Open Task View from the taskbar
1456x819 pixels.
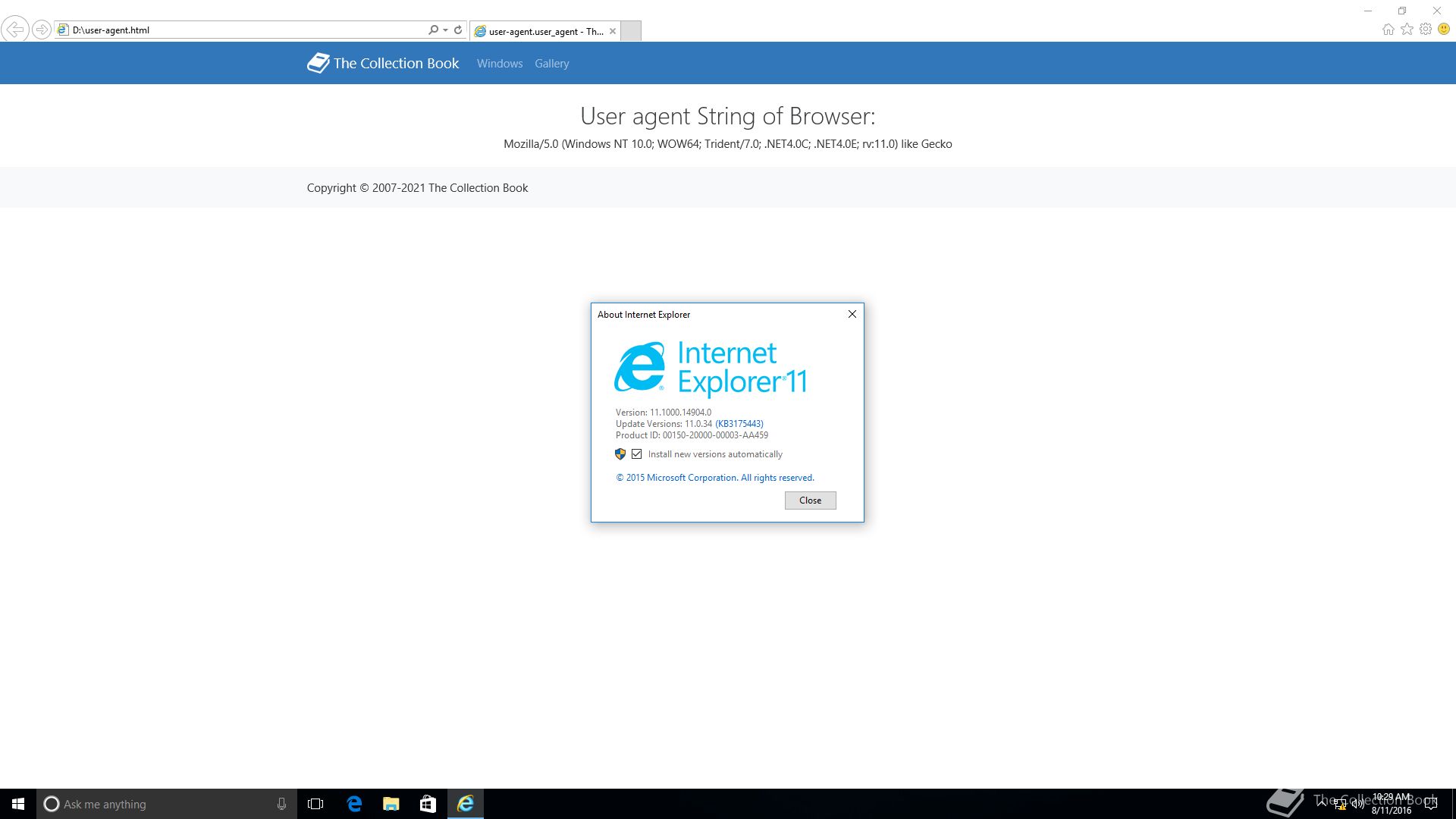click(315, 804)
